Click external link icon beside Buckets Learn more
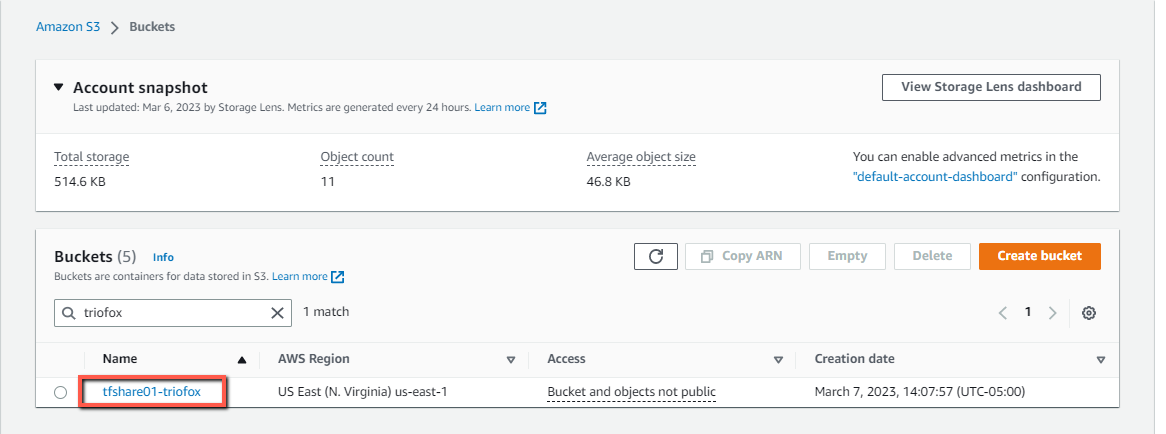Viewport: 1166px width, 434px height. [x=338, y=276]
